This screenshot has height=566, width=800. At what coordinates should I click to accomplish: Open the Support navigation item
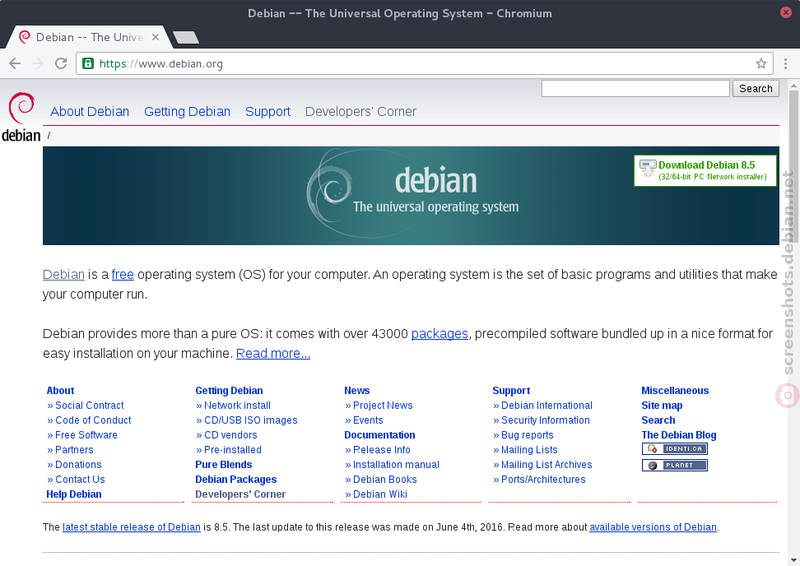click(x=268, y=112)
